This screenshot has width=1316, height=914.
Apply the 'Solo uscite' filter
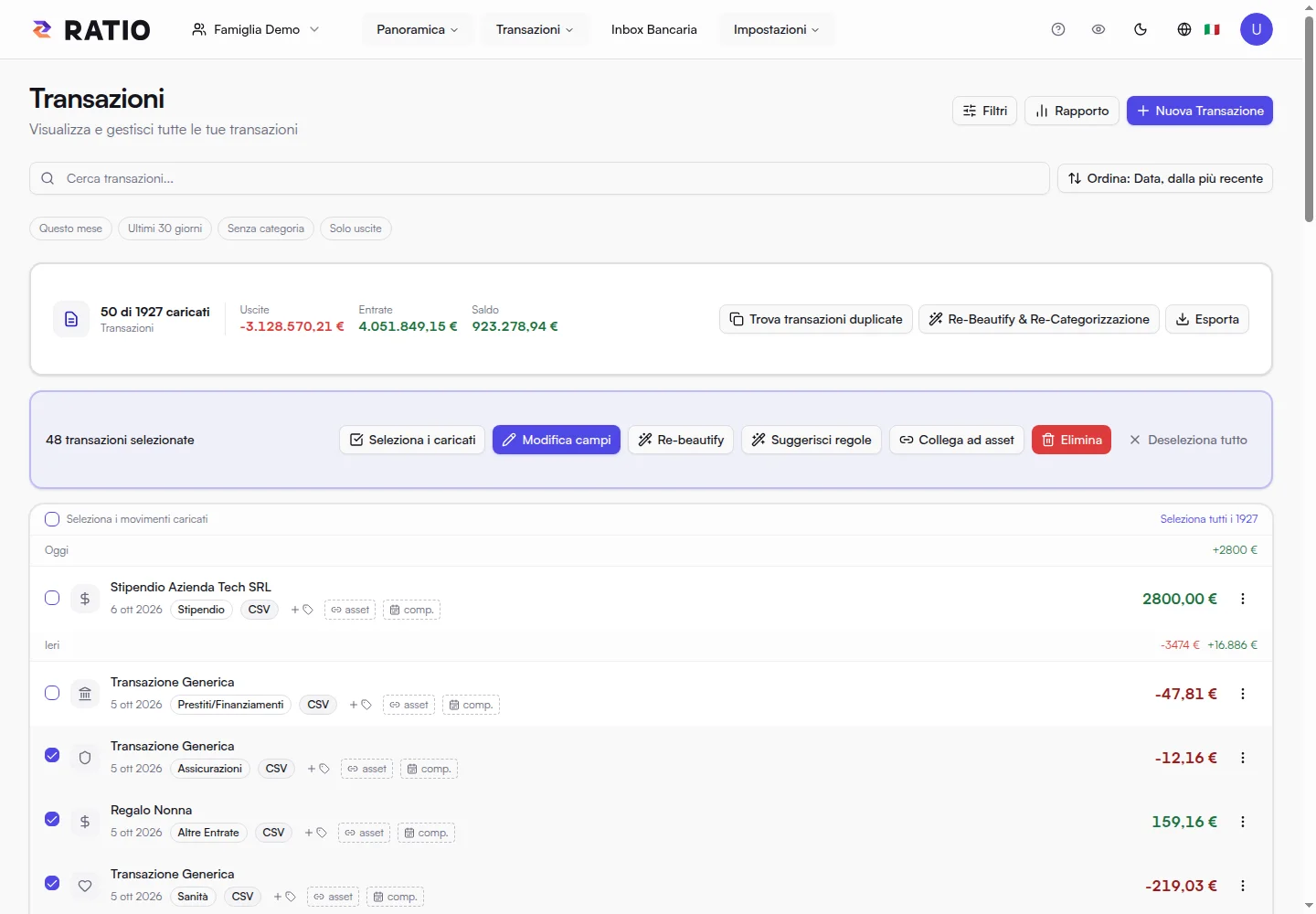point(356,228)
